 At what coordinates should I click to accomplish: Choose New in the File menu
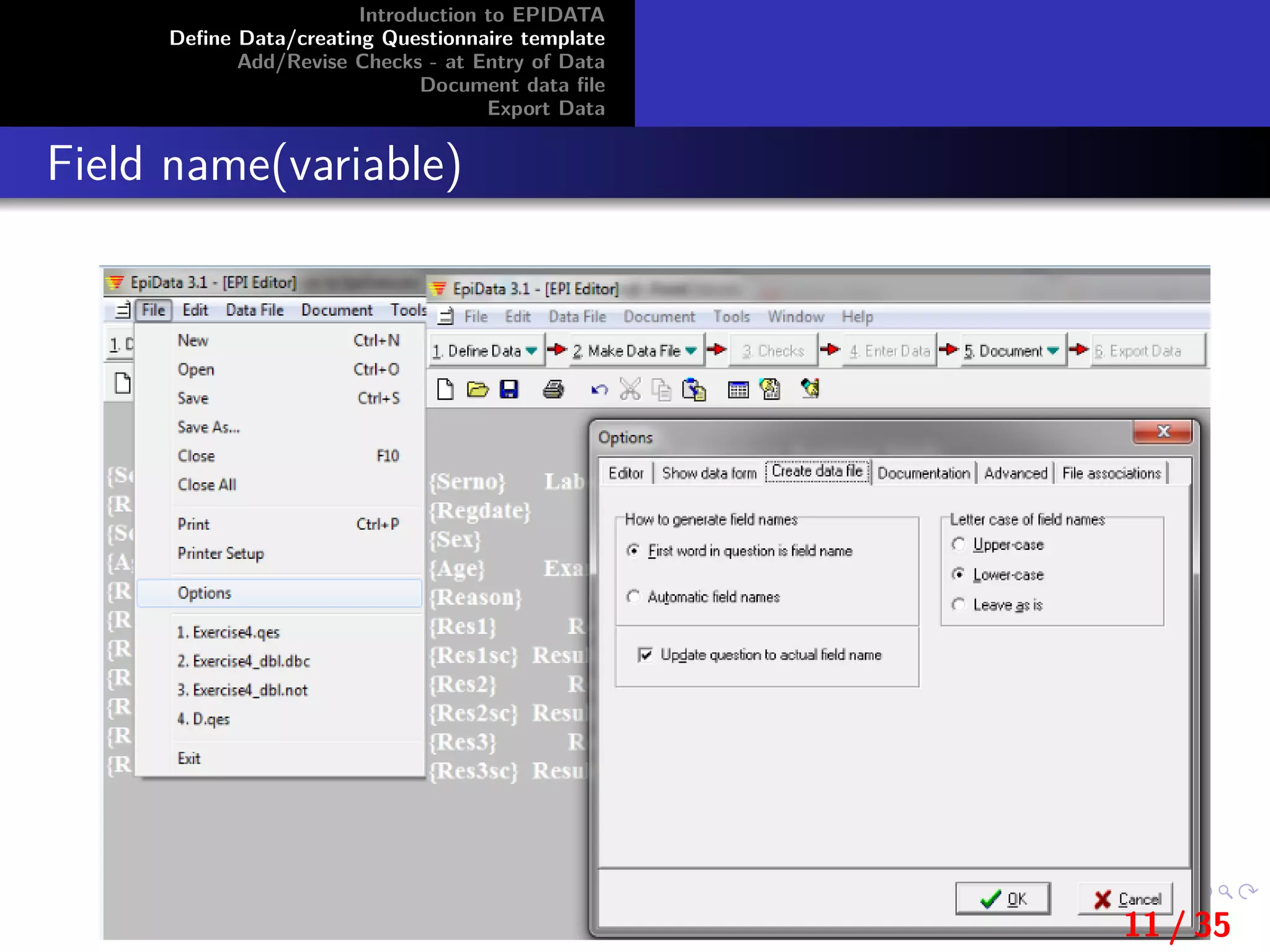279,340
